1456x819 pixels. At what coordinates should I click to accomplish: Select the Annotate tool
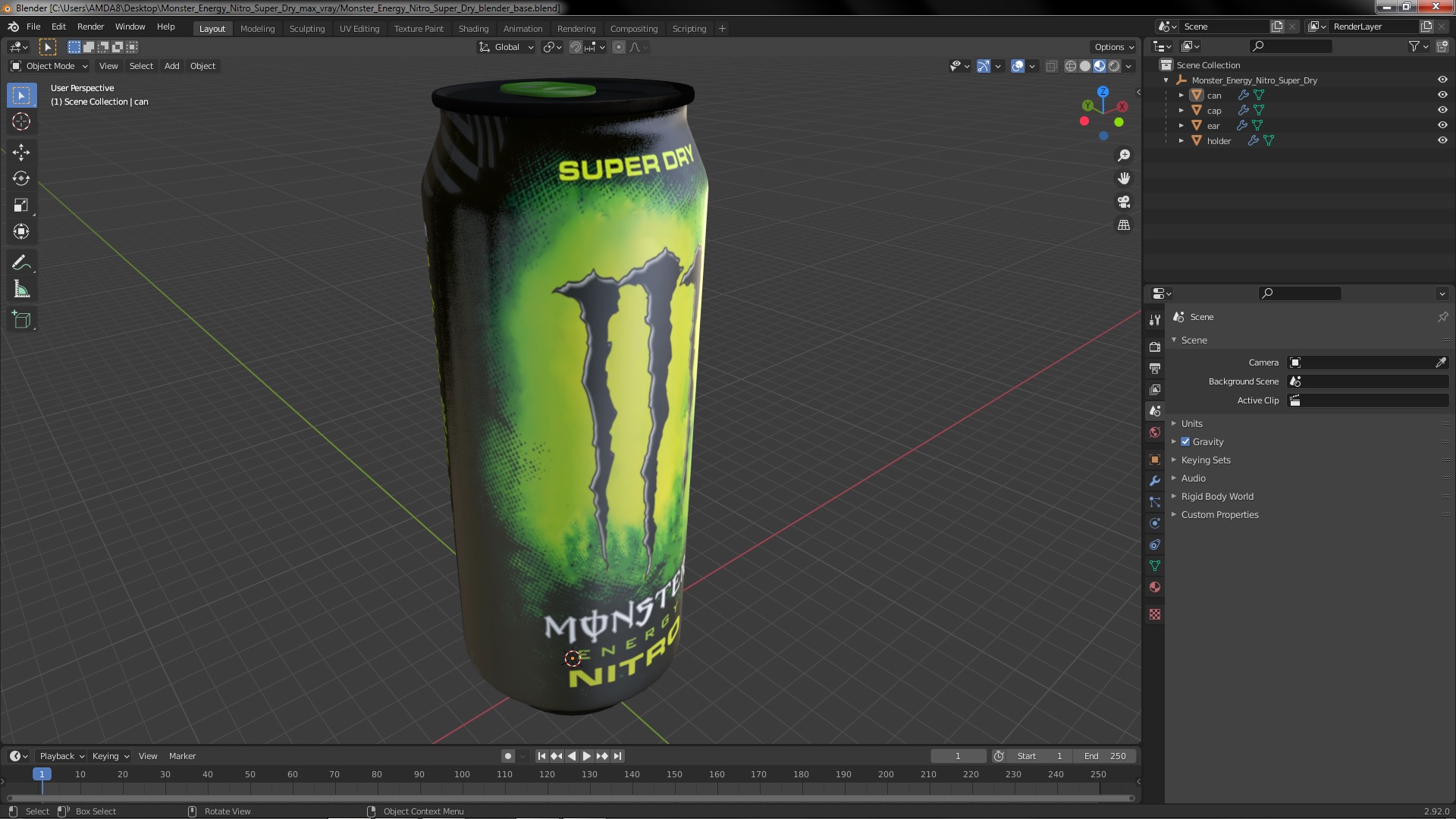(x=21, y=263)
